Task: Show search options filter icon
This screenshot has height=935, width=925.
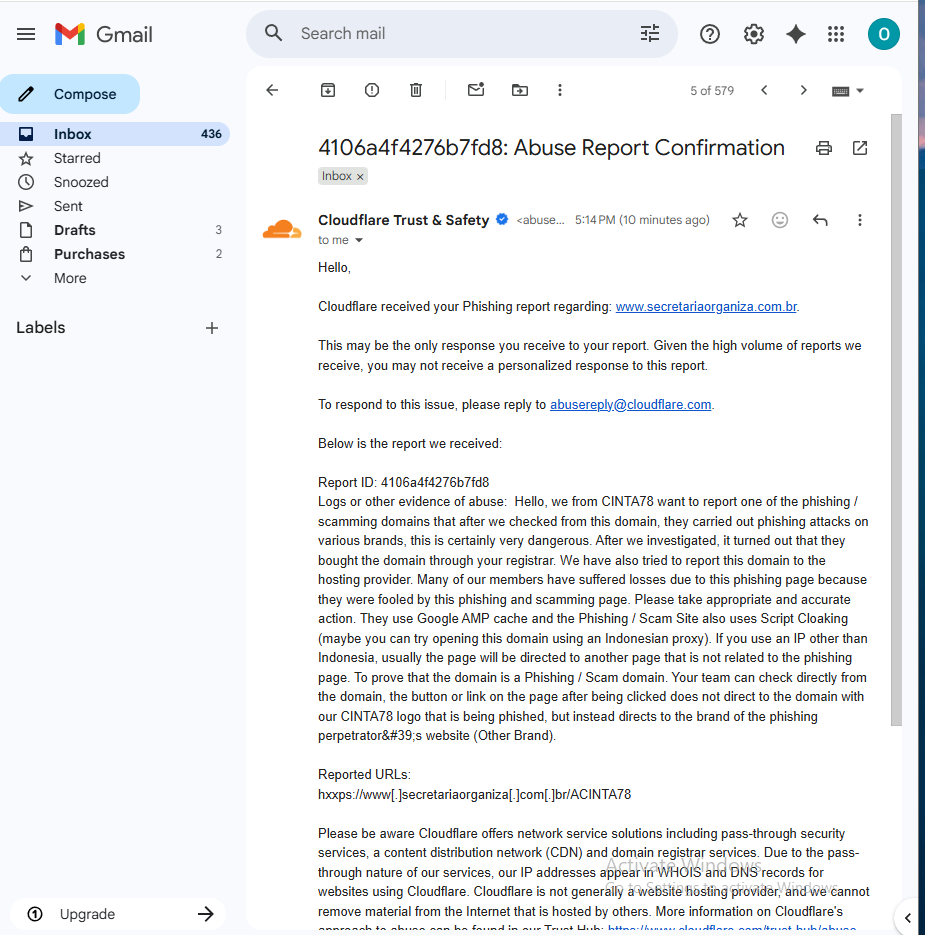Action: pos(649,33)
